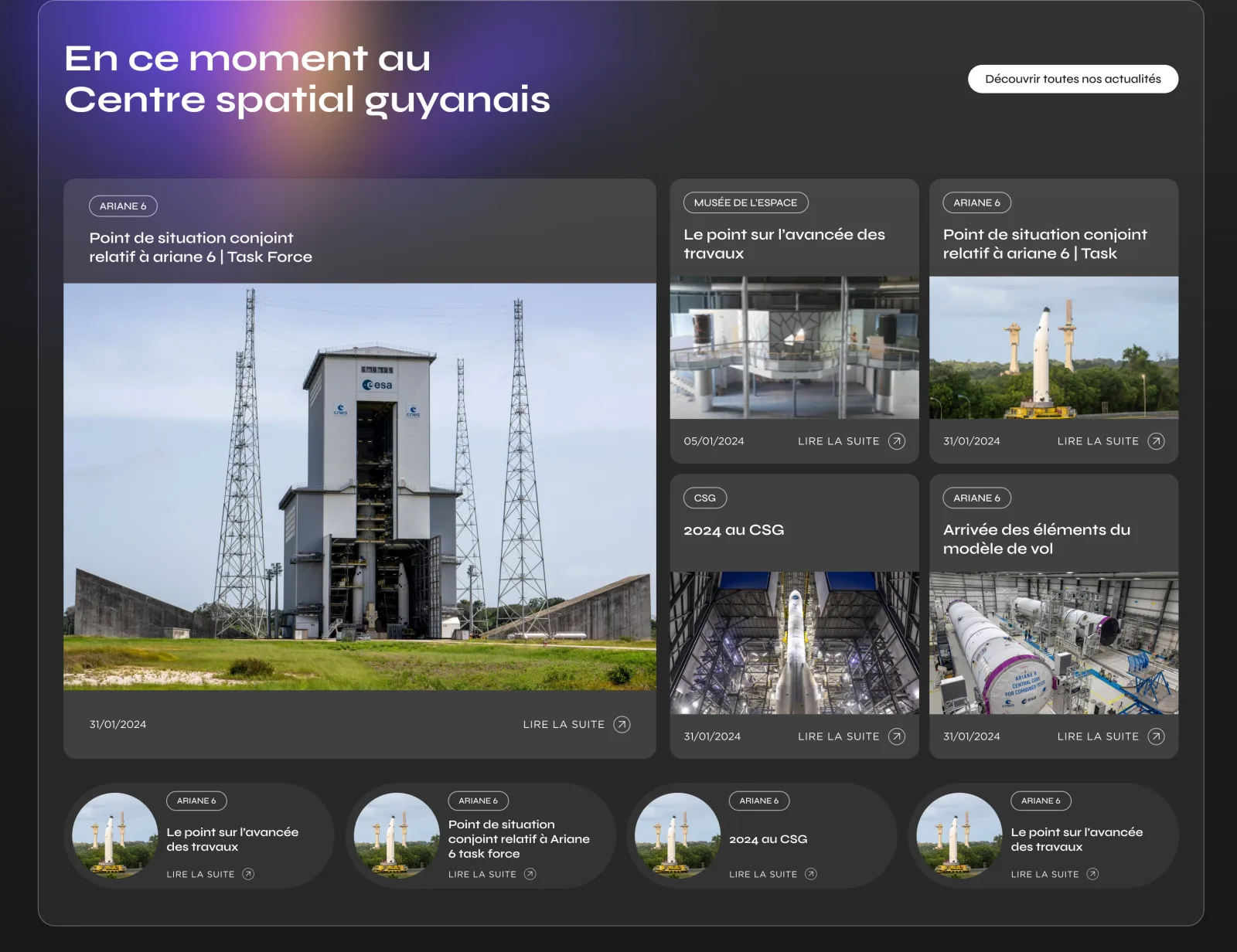Select the MUSÉE DE L'ESPACE tag

(745, 202)
